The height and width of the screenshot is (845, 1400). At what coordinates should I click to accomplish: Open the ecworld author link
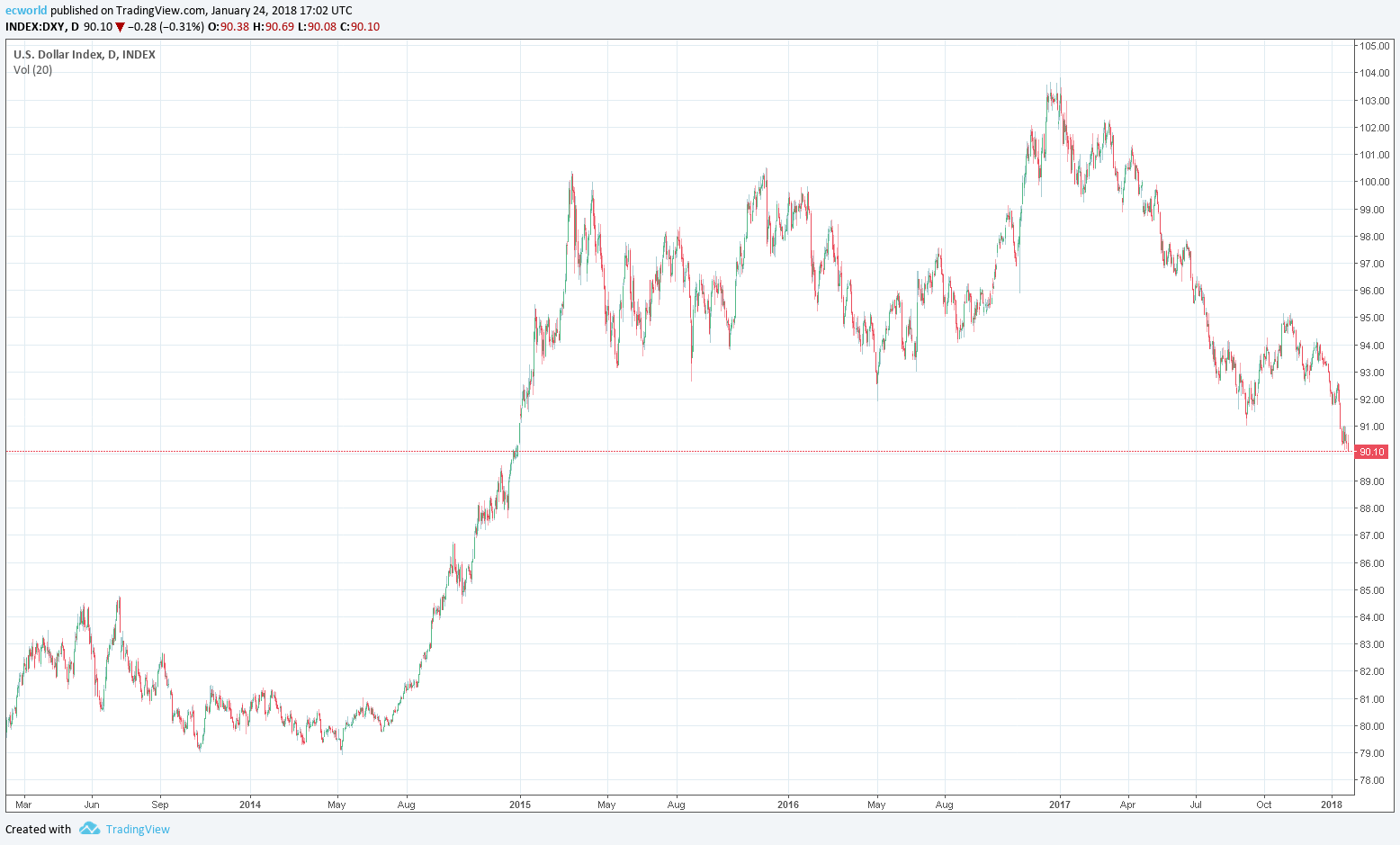tap(26, 11)
